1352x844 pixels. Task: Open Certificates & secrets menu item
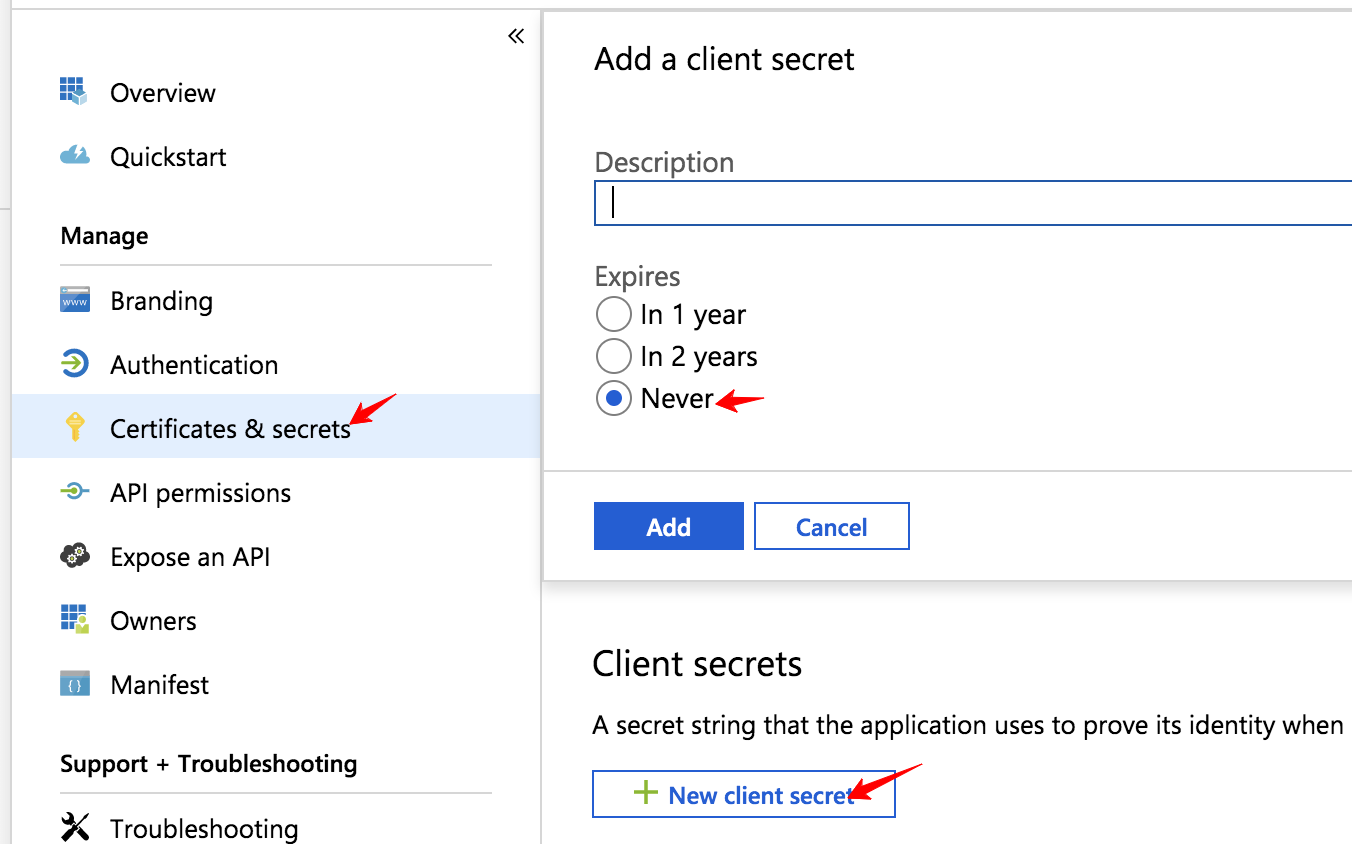(x=230, y=428)
